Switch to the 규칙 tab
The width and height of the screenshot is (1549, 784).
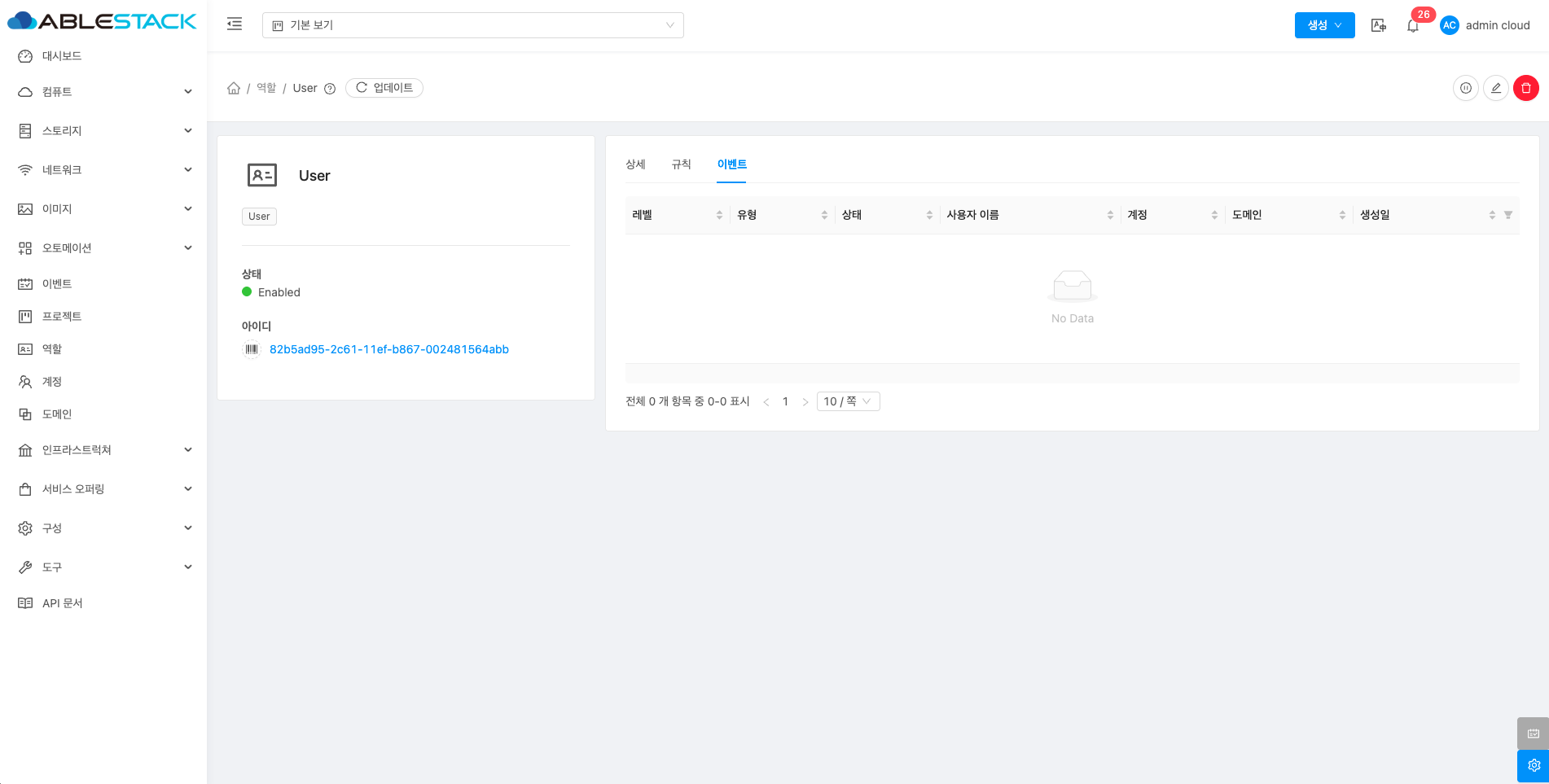click(x=681, y=164)
